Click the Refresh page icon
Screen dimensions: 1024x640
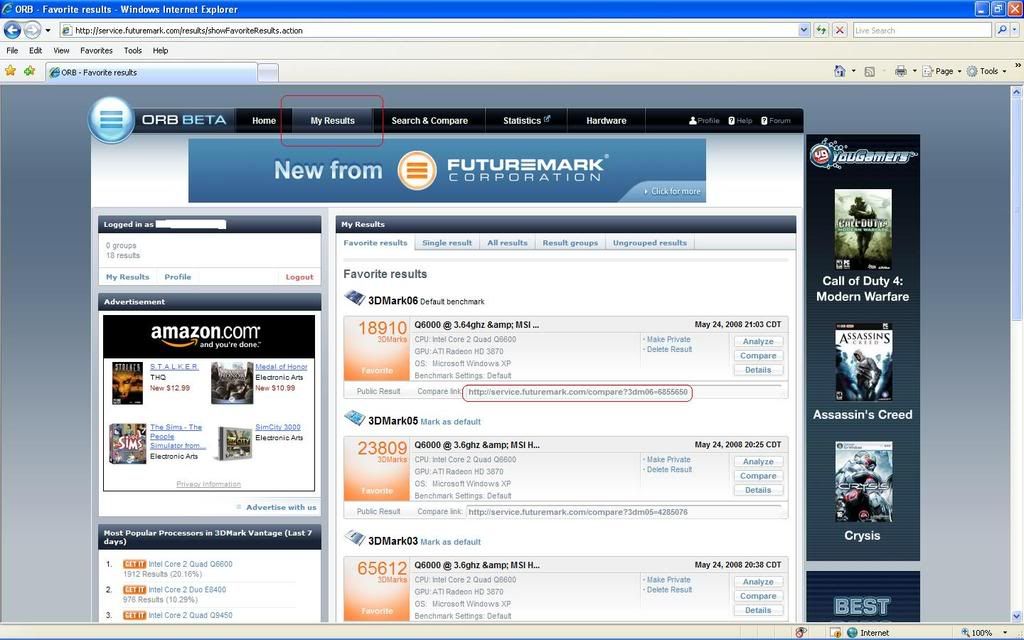[821, 30]
